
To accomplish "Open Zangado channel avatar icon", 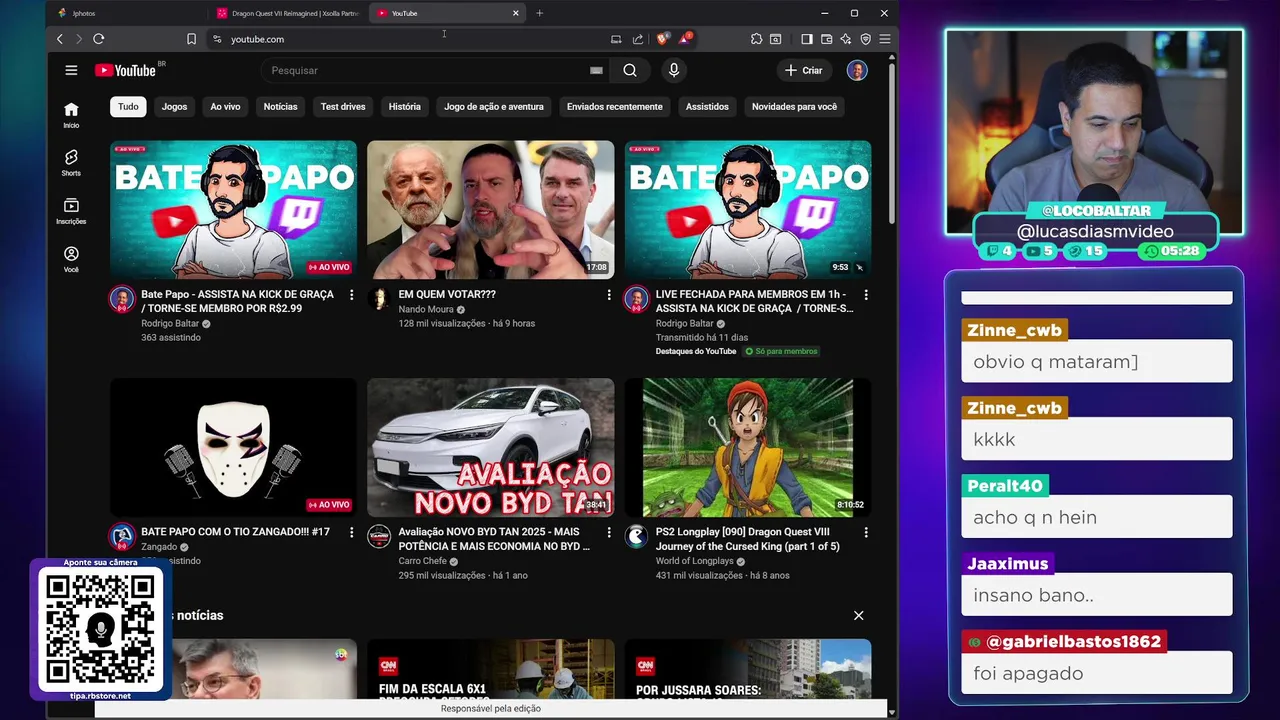I will 122,537.
